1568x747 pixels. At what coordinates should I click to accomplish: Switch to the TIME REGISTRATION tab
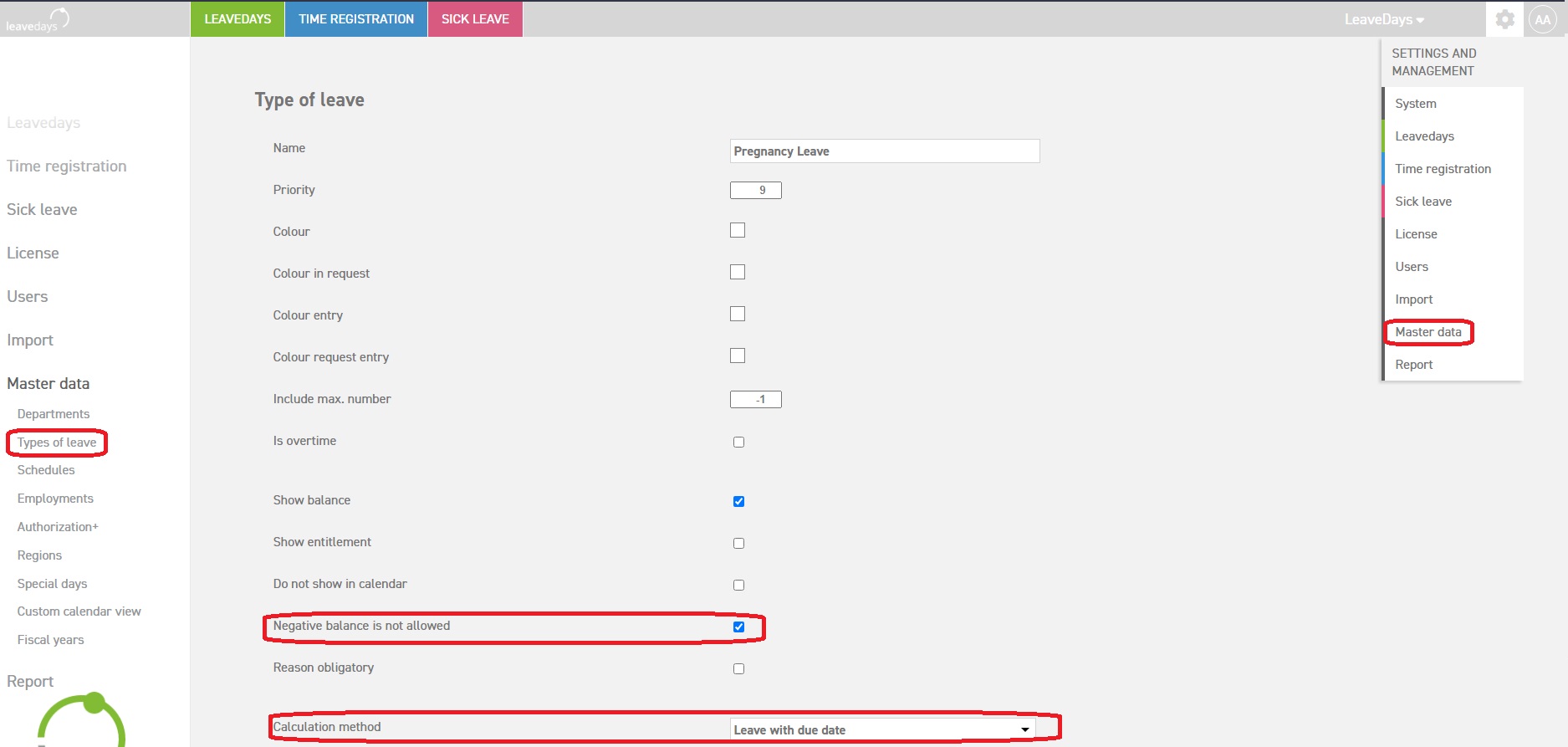[356, 19]
